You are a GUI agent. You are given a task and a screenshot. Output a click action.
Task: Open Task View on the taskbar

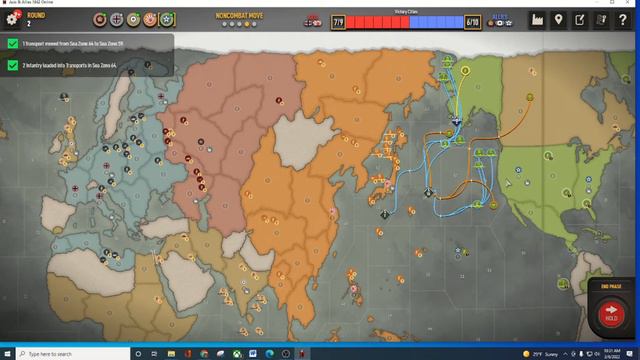point(154,353)
